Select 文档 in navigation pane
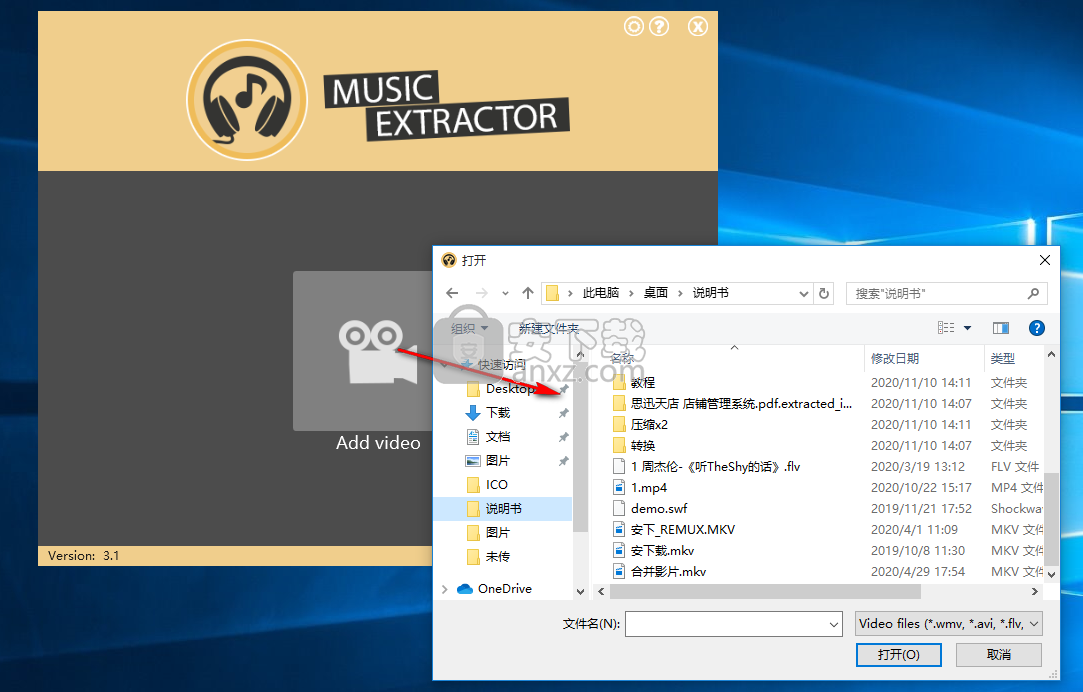 coord(498,436)
